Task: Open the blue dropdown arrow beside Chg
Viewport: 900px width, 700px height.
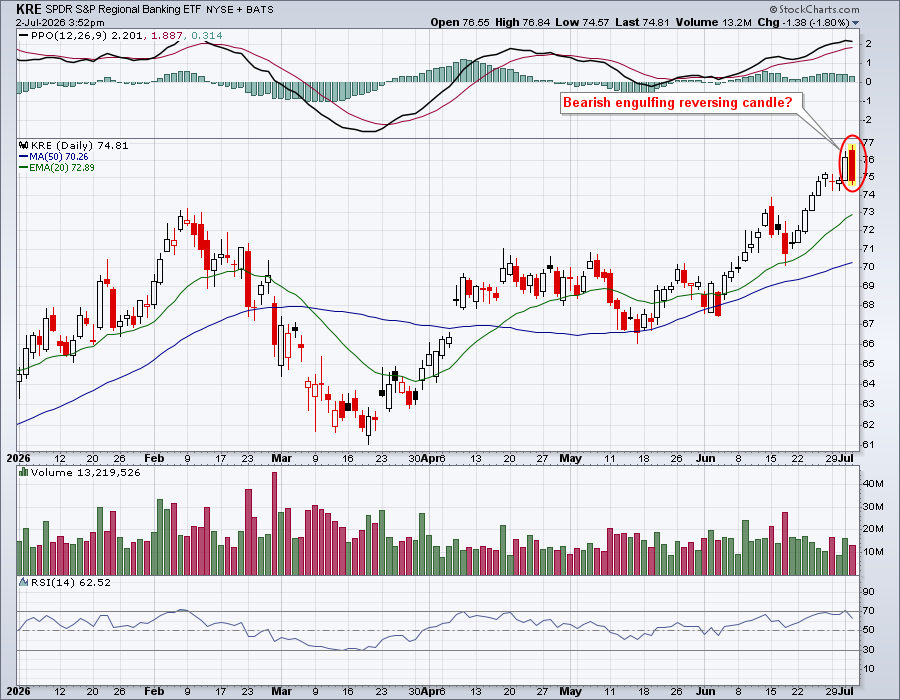Action: coord(855,23)
